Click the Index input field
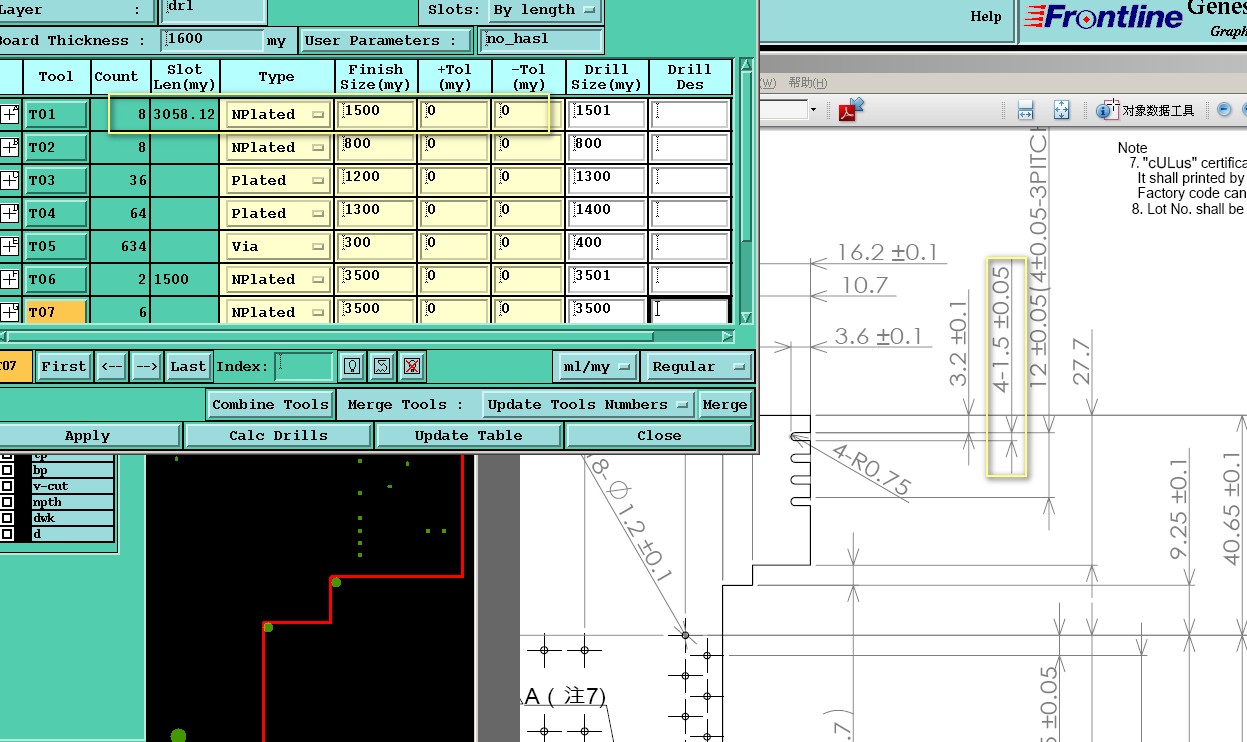The width and height of the screenshot is (1247, 742). (x=304, y=366)
